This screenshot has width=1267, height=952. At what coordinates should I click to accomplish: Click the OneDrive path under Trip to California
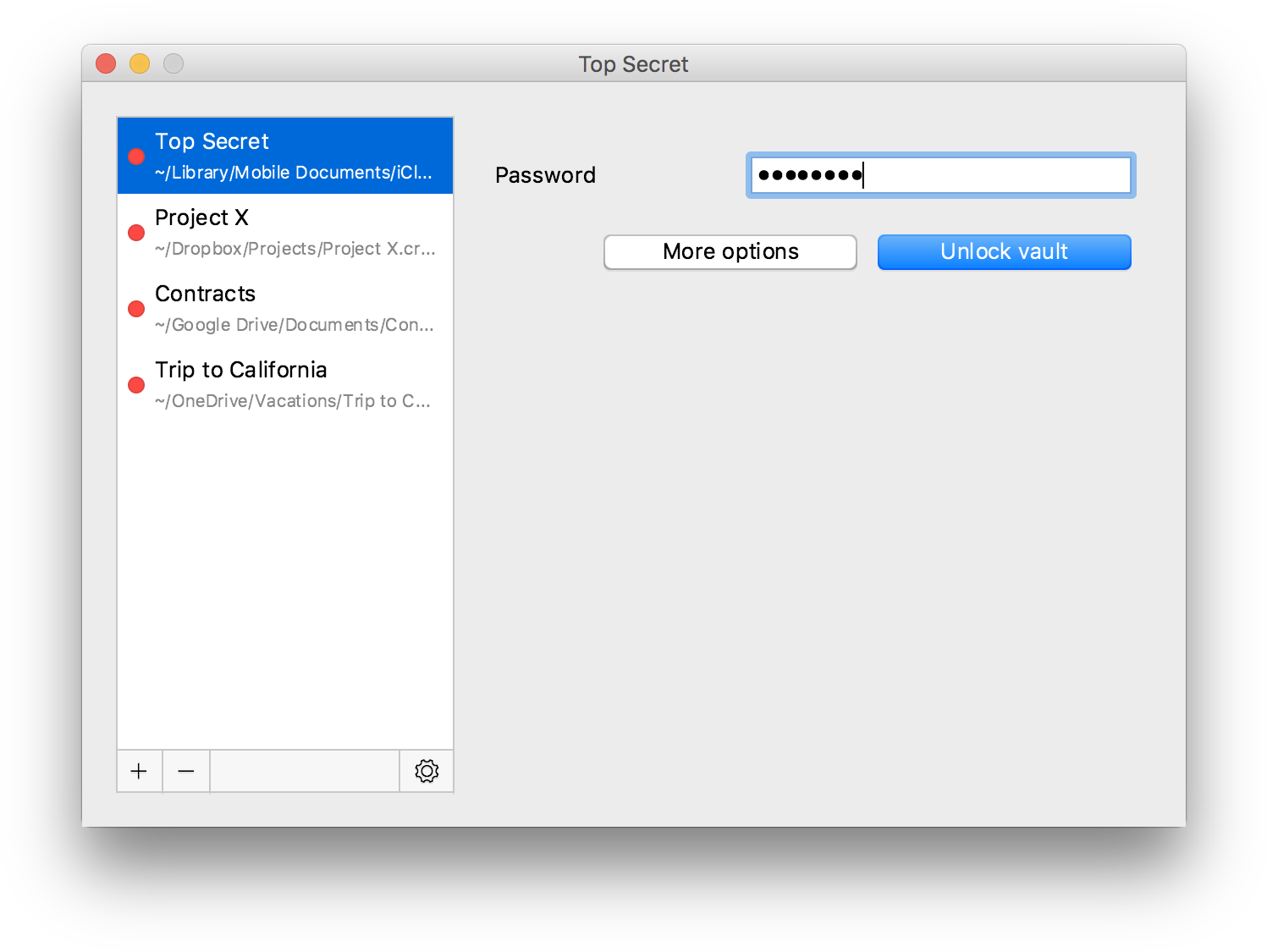click(x=292, y=401)
